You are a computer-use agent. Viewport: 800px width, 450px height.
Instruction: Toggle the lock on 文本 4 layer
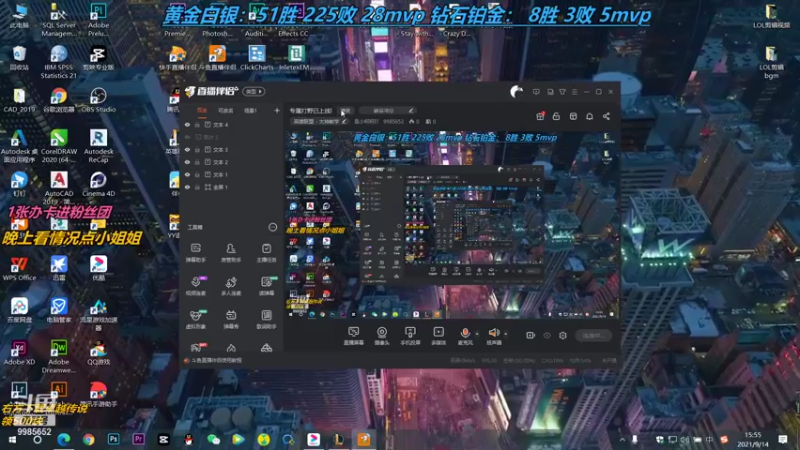click(x=197, y=124)
